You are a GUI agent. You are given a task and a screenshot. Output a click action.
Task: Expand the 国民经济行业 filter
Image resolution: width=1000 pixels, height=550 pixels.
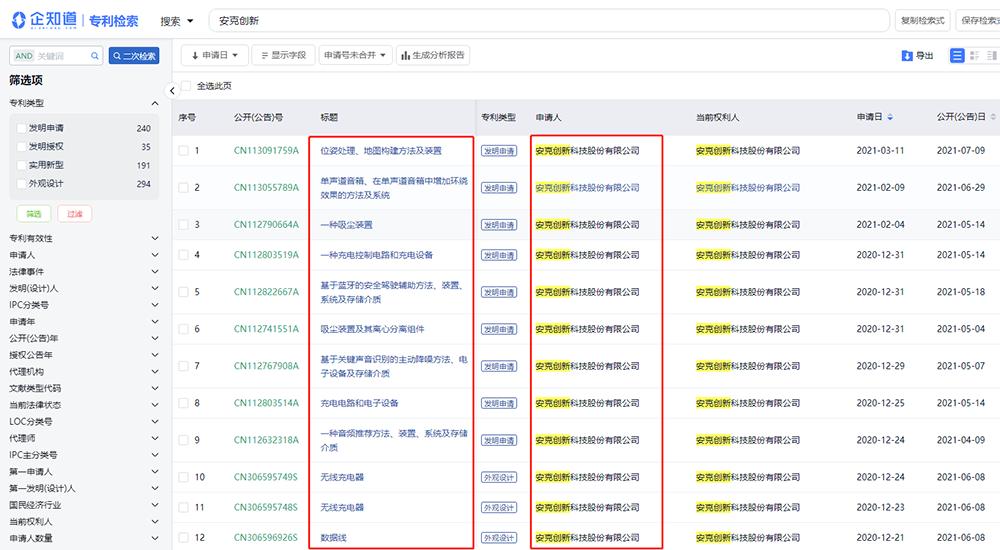point(155,505)
